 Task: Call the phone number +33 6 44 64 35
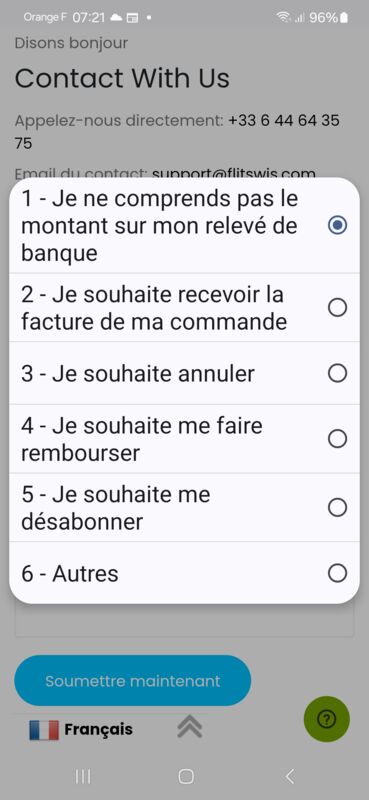tap(284, 121)
